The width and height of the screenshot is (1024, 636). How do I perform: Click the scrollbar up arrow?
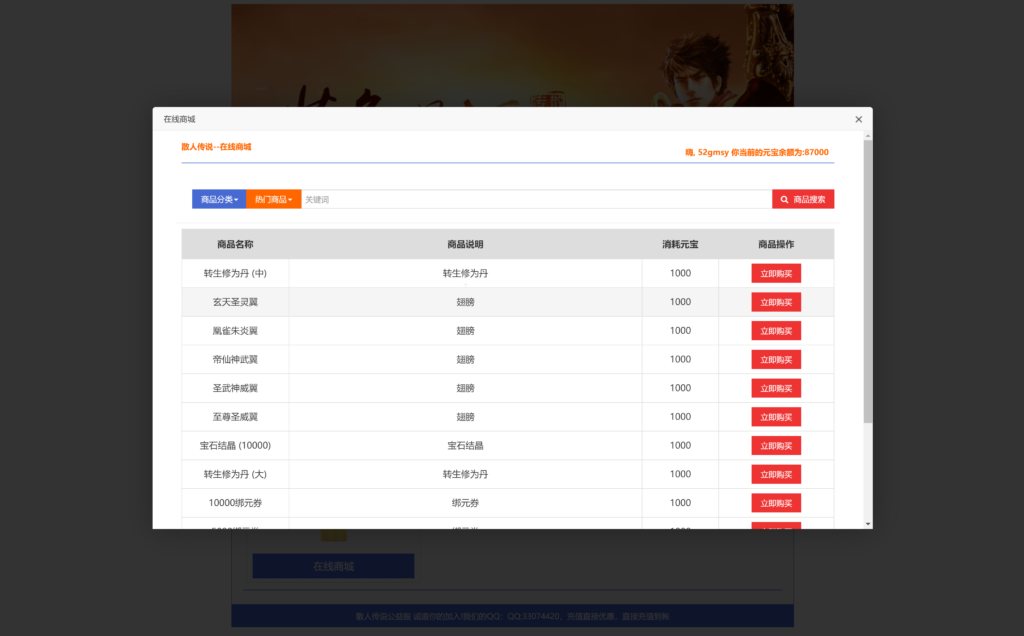867,135
